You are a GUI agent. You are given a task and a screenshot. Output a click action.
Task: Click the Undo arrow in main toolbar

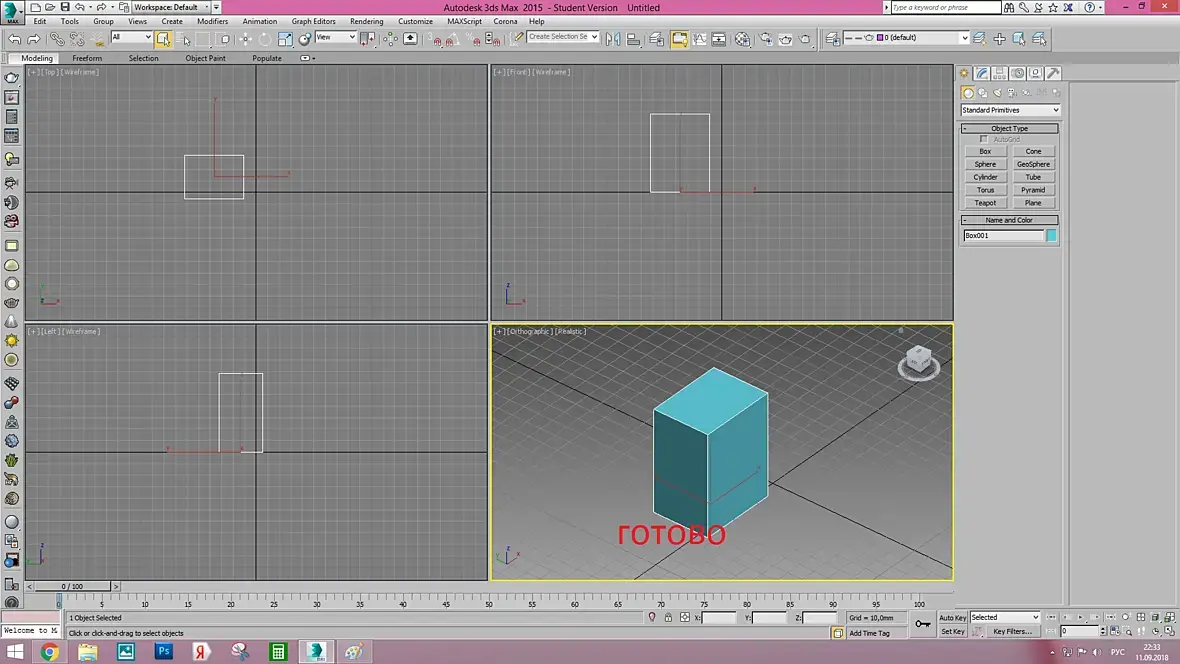click(x=14, y=39)
